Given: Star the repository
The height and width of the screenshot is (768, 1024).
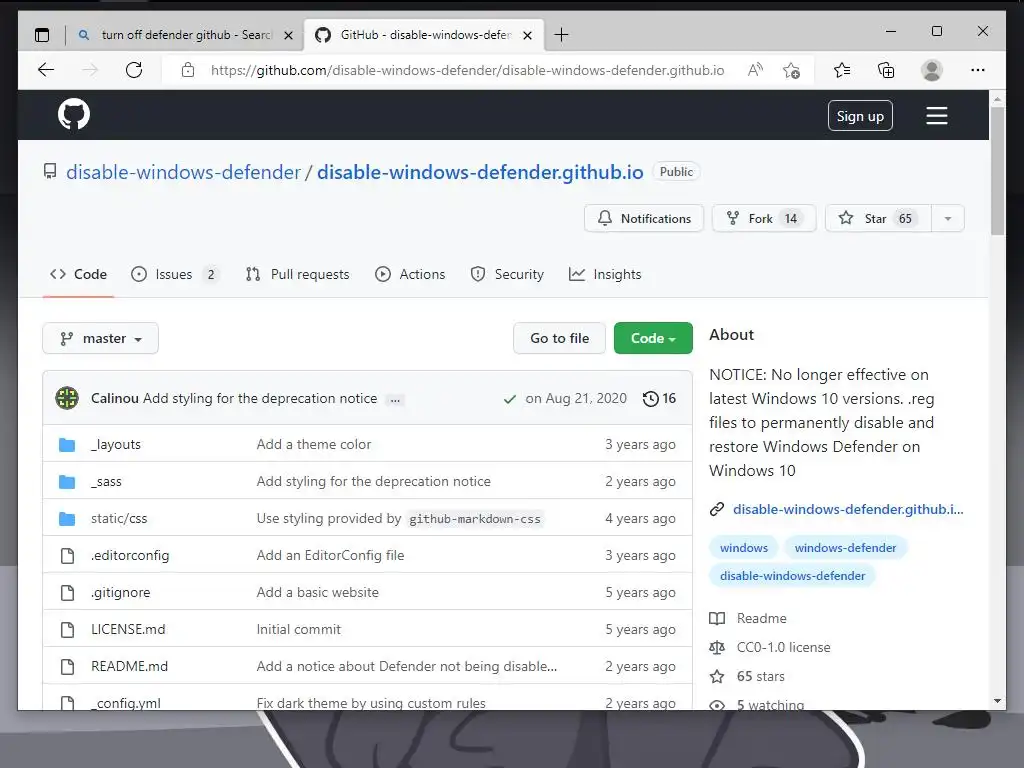Looking at the screenshot, I should (878, 219).
